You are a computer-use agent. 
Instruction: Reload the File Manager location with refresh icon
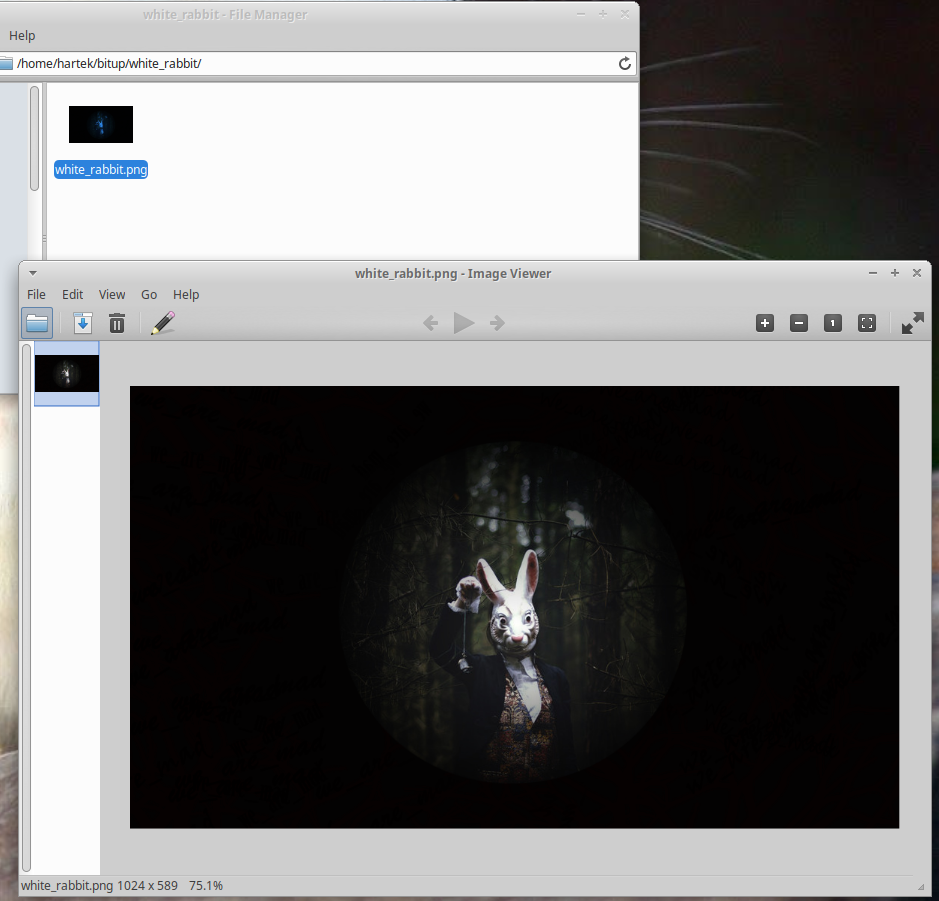[625, 64]
